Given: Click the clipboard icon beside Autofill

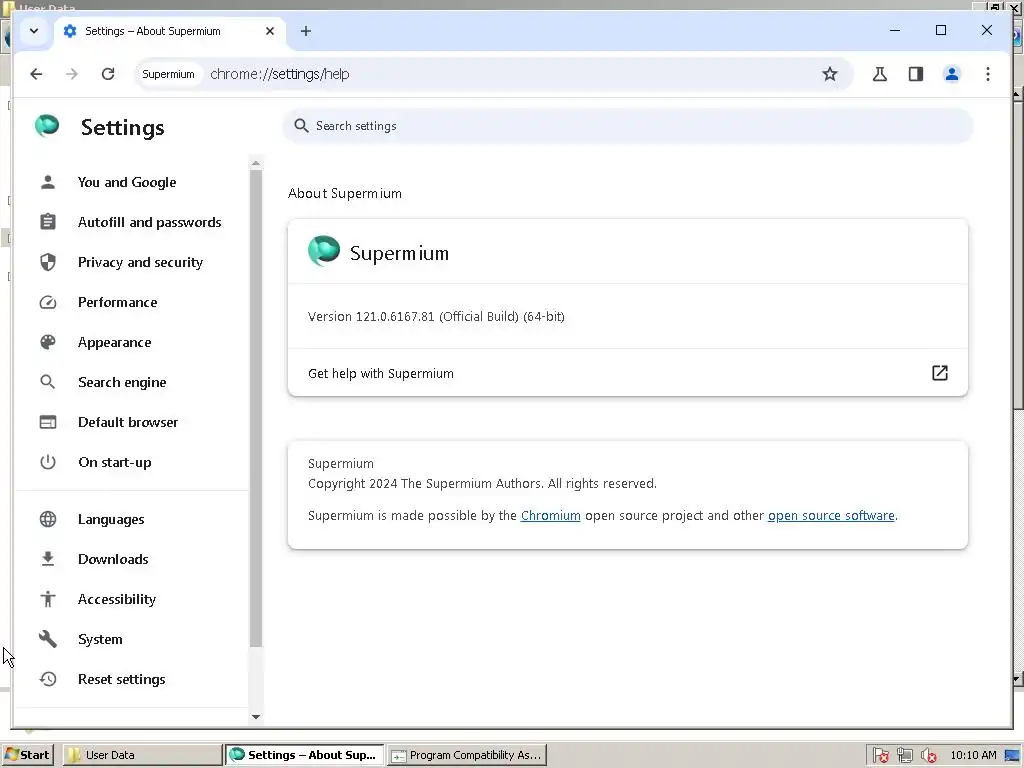Looking at the screenshot, I should (48, 222).
